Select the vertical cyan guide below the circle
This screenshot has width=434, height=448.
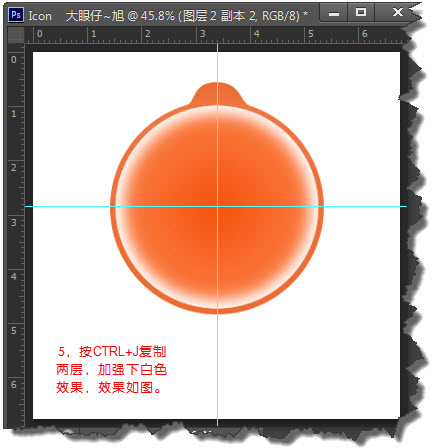(x=217, y=368)
